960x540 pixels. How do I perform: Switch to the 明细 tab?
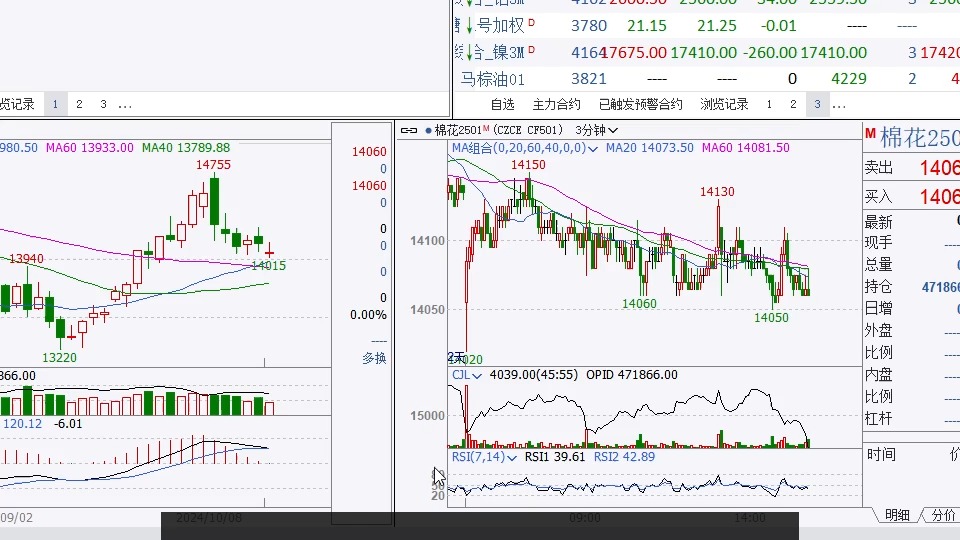(897, 515)
